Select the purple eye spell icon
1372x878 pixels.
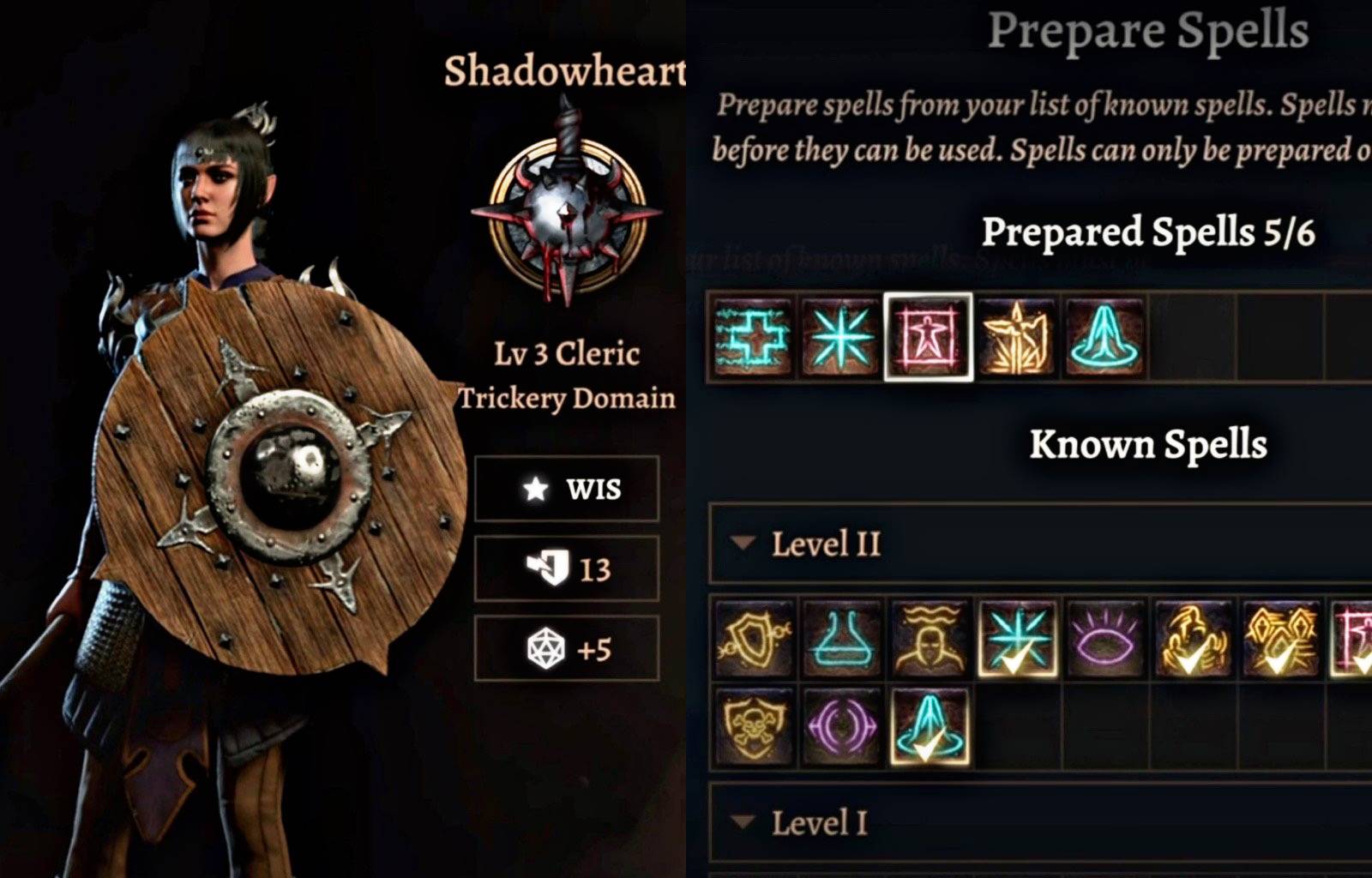tap(1105, 640)
